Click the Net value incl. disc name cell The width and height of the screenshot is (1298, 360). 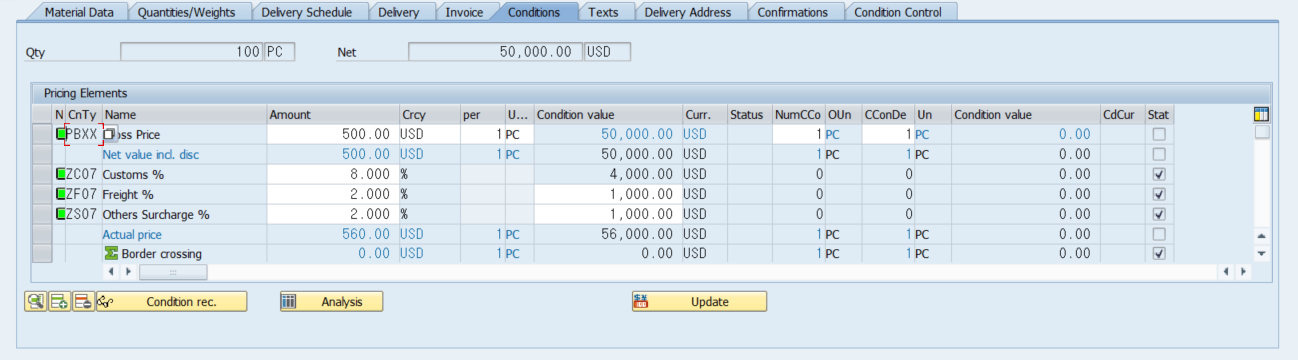click(x=184, y=154)
